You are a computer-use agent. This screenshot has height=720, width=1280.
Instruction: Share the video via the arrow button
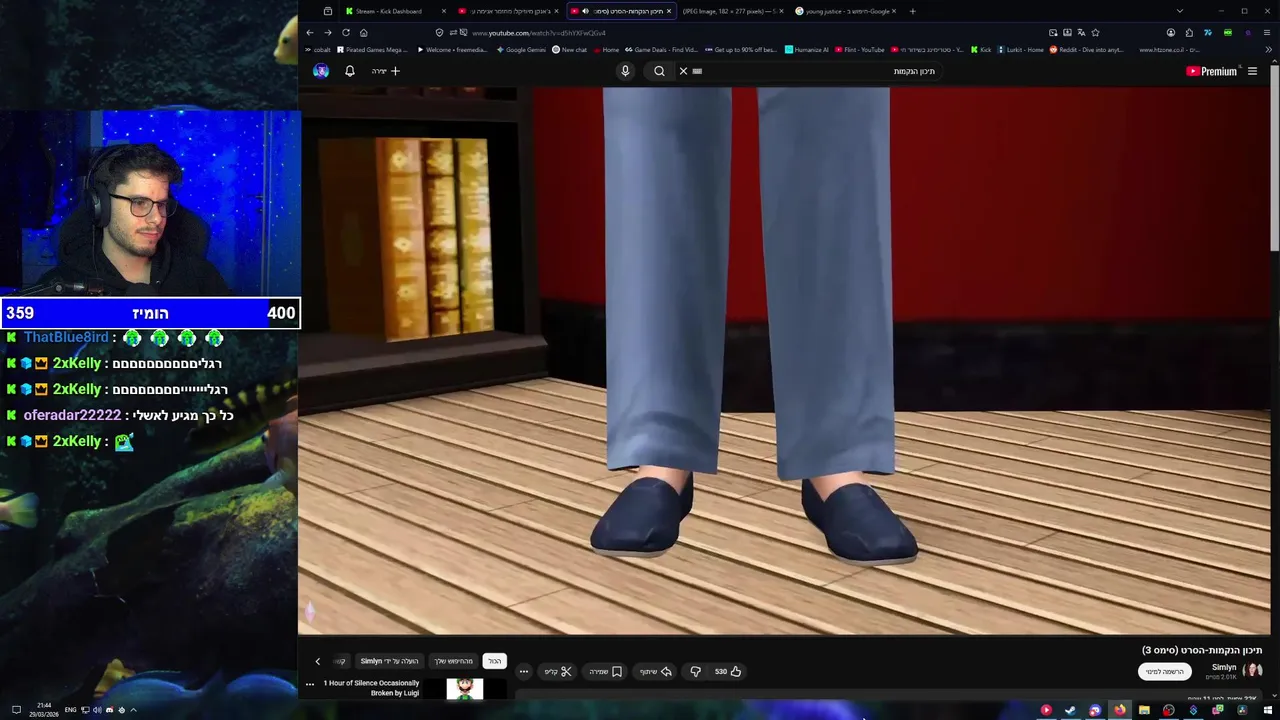point(656,672)
